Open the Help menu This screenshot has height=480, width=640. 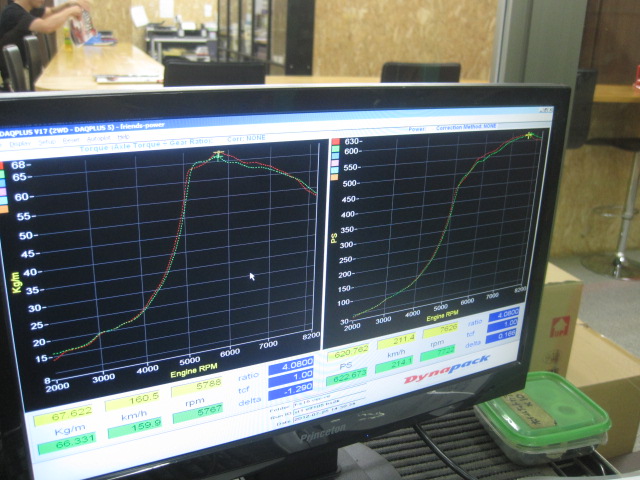[123, 137]
